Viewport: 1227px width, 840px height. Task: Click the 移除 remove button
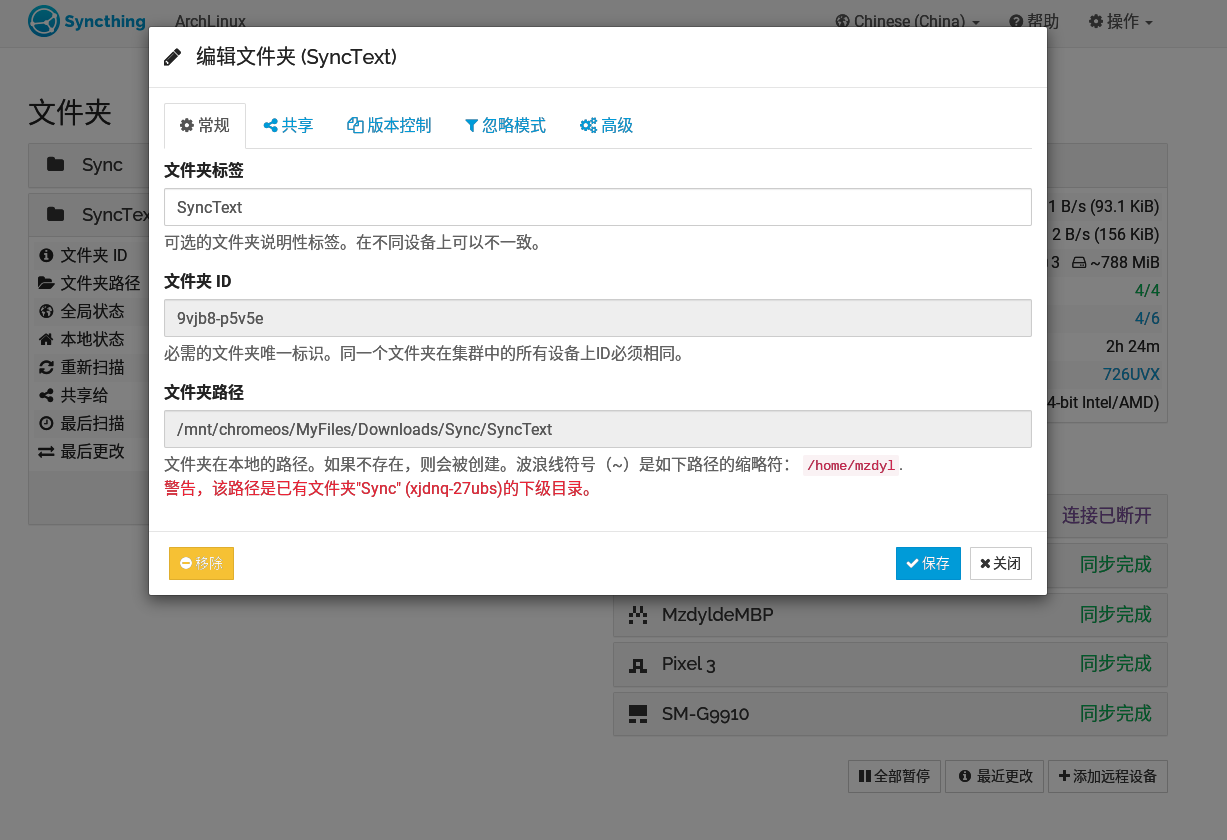(201, 563)
